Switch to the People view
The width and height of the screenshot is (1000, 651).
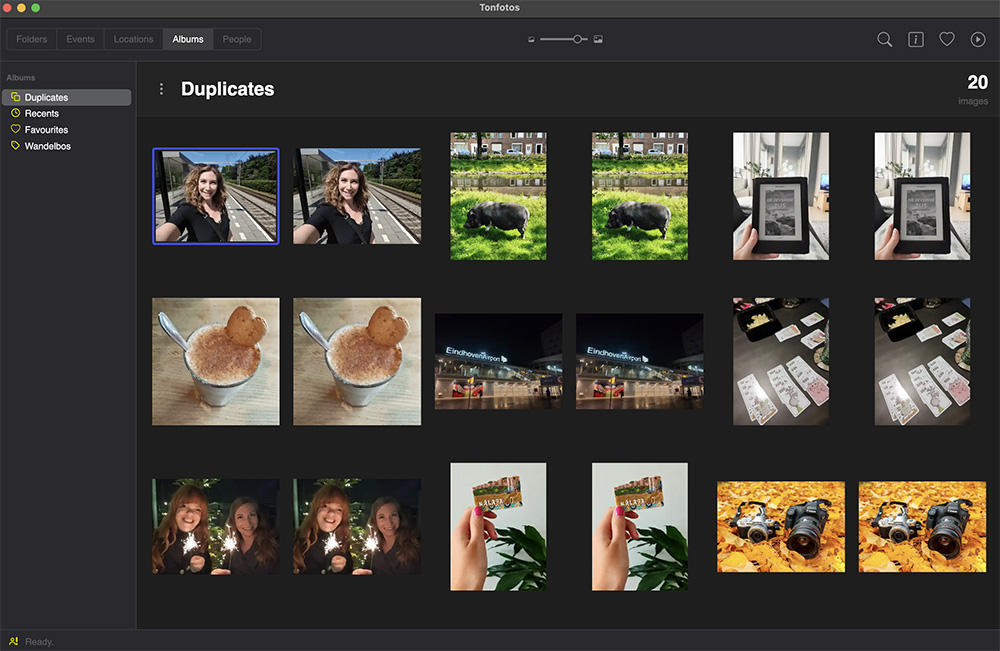pos(237,38)
